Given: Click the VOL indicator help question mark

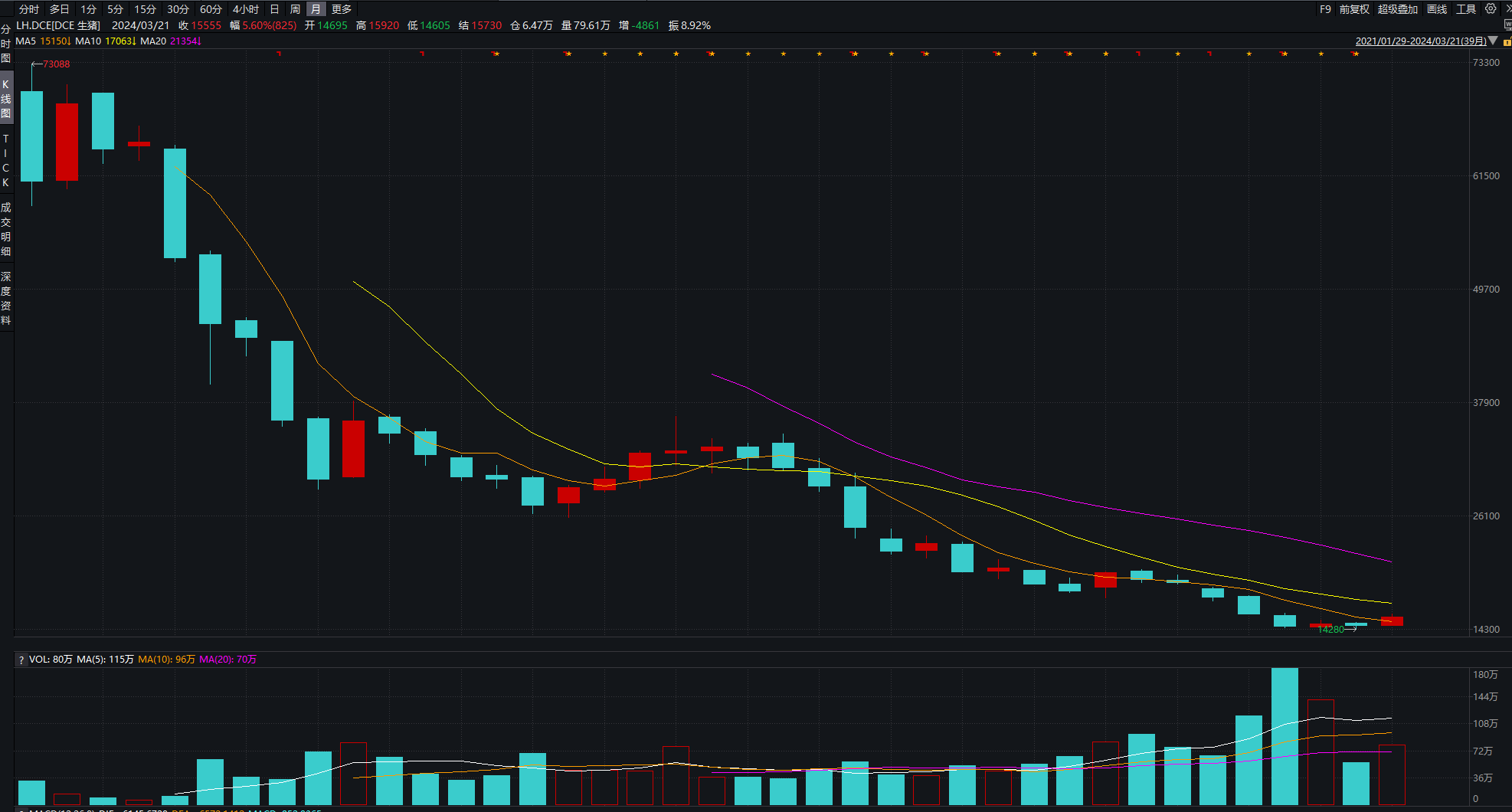Looking at the screenshot, I should point(21,660).
